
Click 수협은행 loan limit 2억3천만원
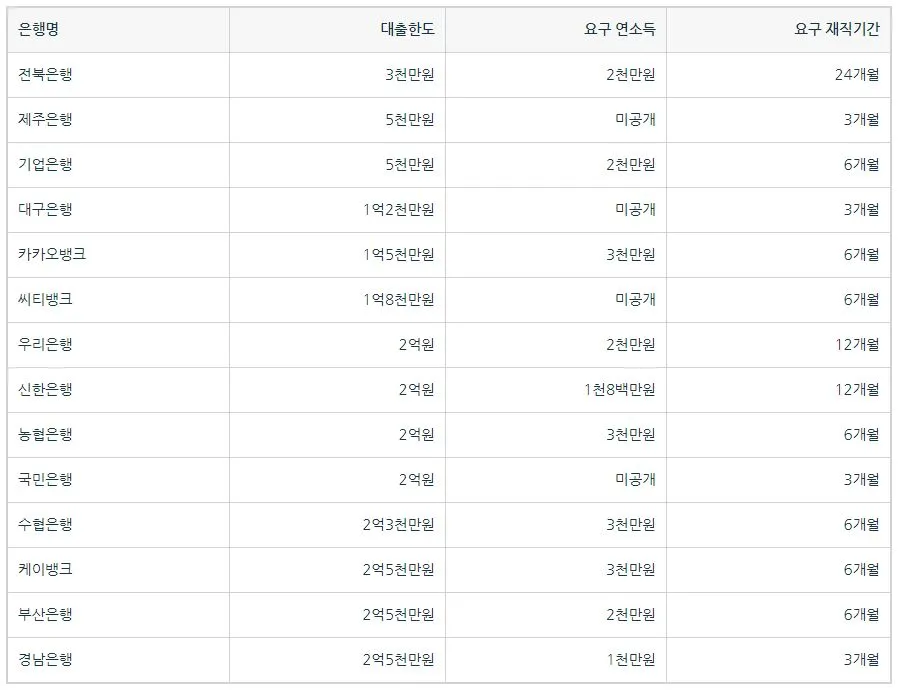pyautogui.click(x=398, y=525)
